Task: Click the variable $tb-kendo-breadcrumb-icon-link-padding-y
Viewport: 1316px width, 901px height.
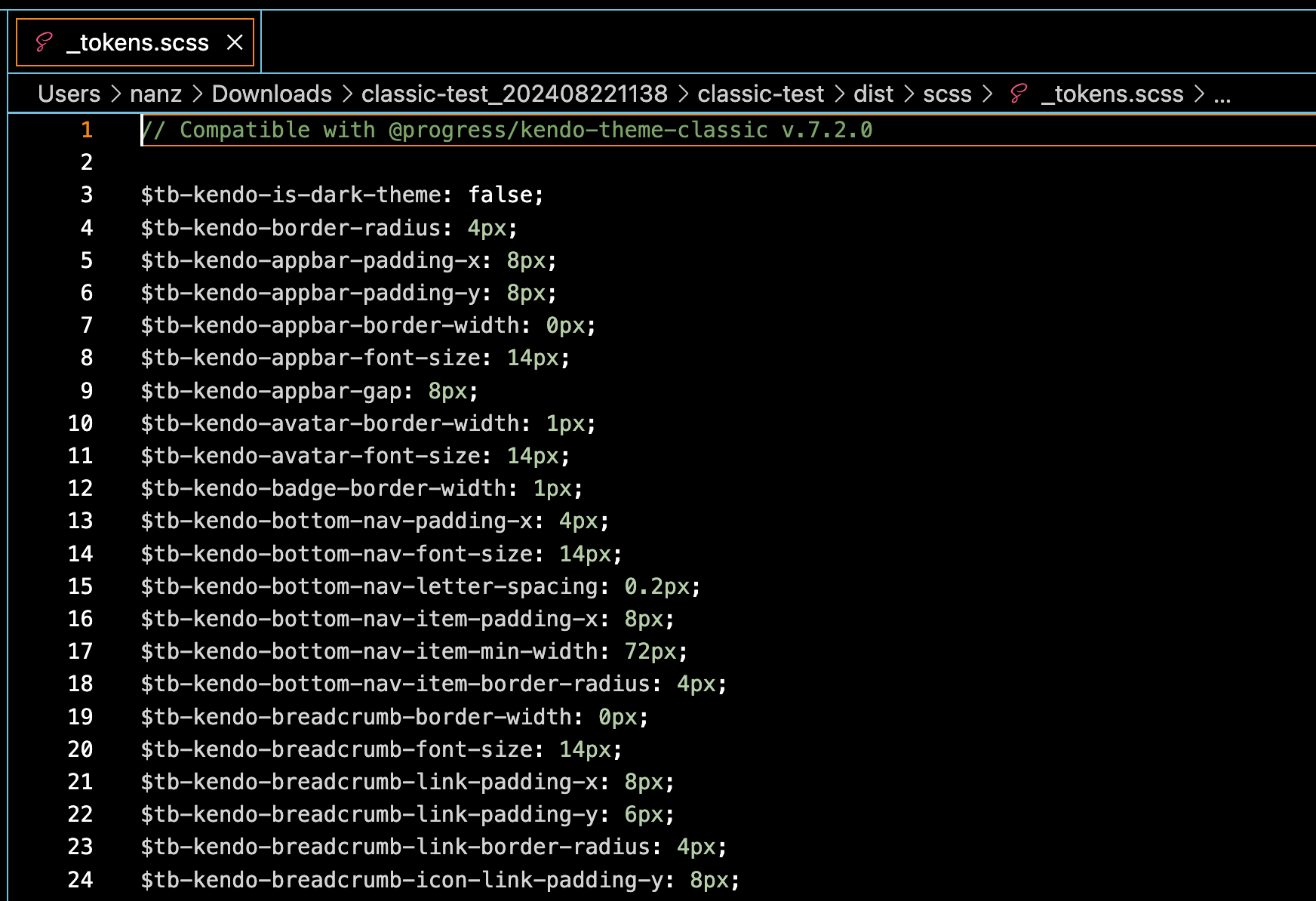Action: 402,880
